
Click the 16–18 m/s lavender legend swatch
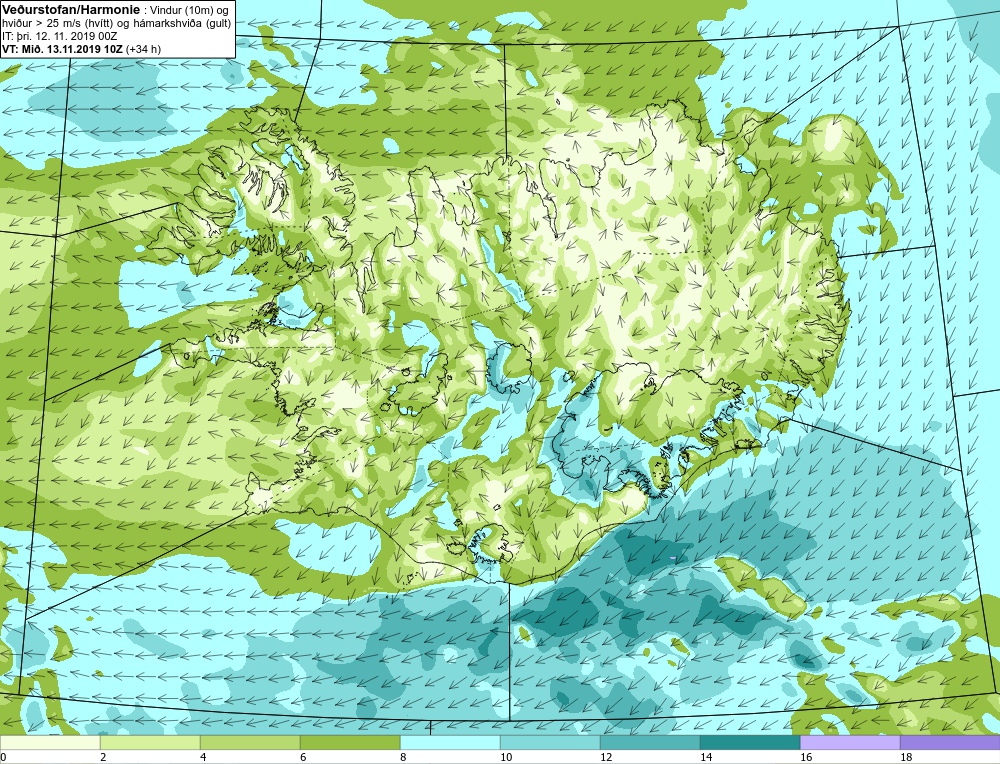point(850,743)
